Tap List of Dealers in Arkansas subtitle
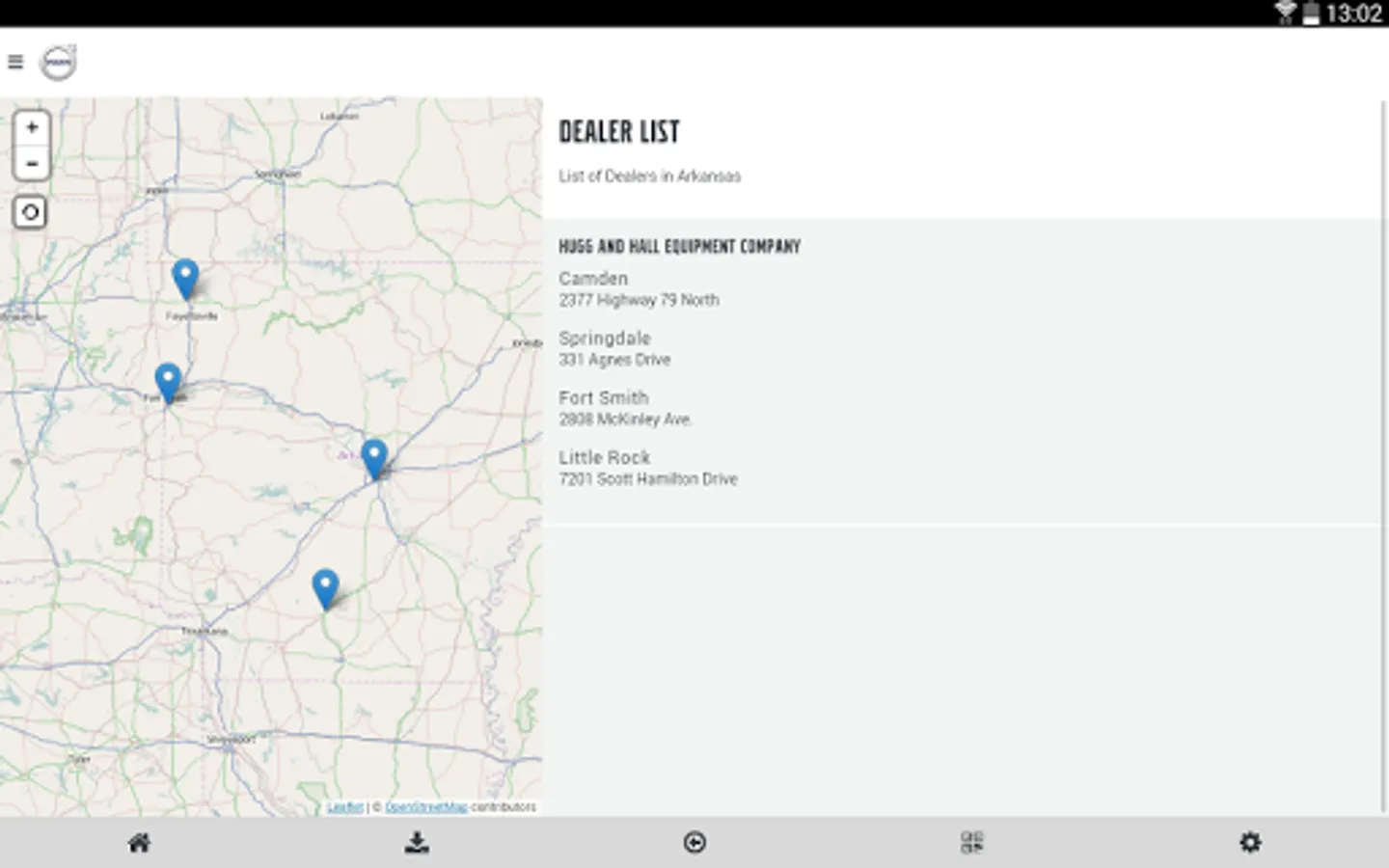 tap(650, 176)
